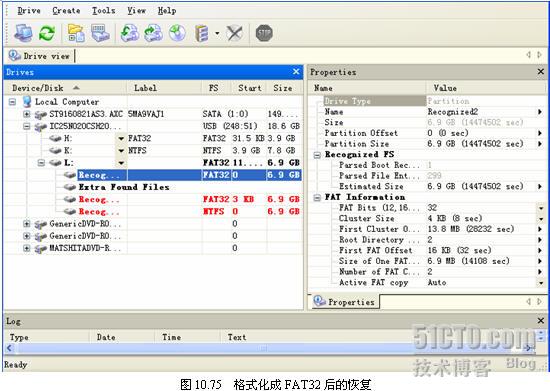Screen dimensions: 550x391
Task: Expand the MATSHITADVD-R node
Action: pyautogui.click(x=27, y=248)
